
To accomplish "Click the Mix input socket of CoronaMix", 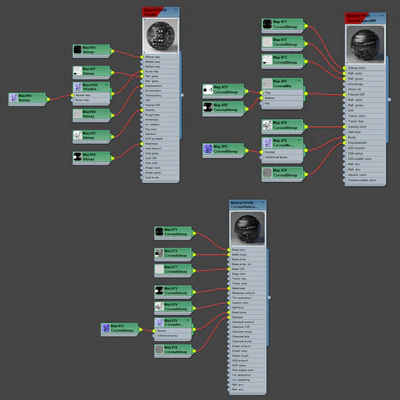I will click(x=261, y=103).
